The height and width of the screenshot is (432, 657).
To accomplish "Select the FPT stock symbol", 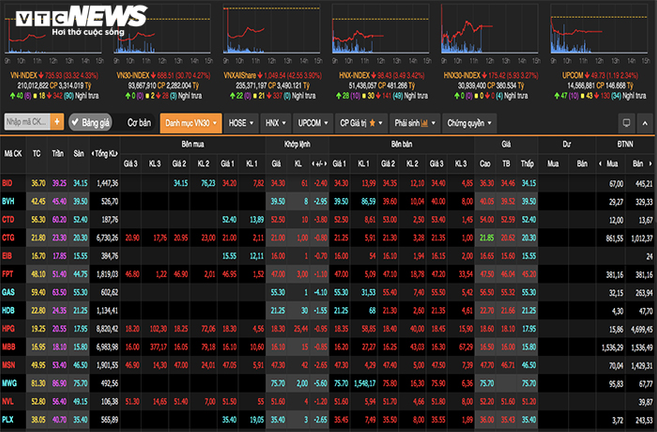I will point(9,273).
